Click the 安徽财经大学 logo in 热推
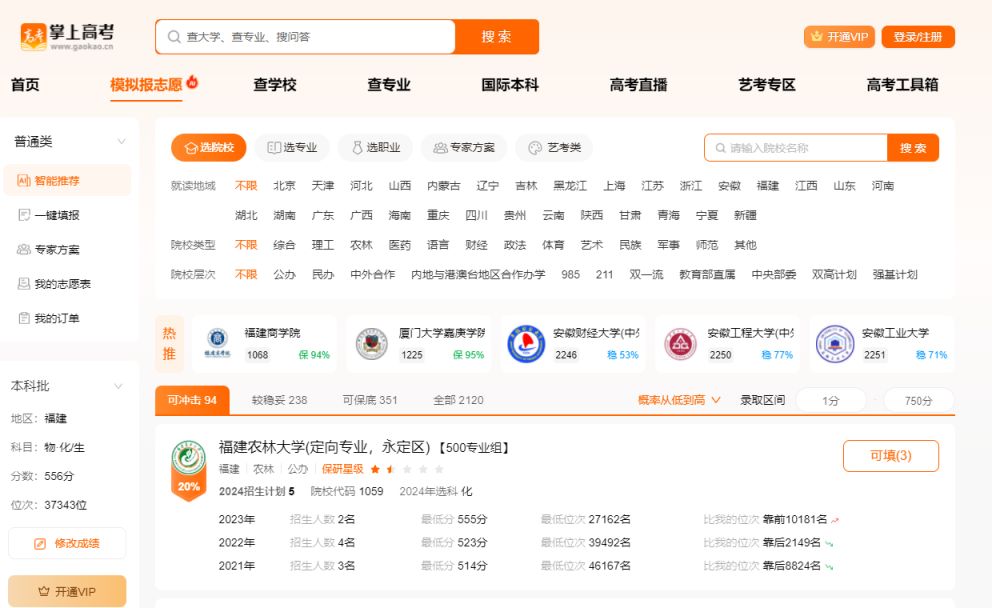 526,344
